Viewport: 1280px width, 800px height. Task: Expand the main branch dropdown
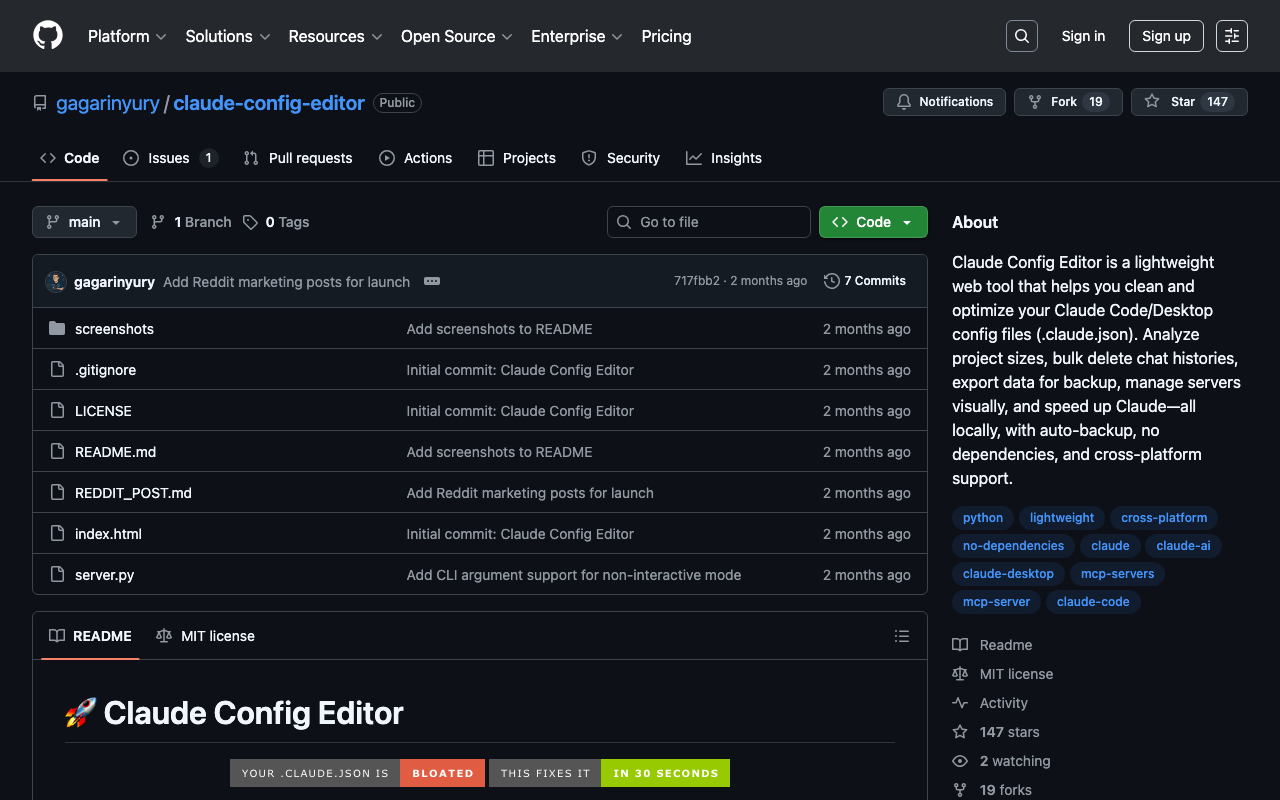(84, 222)
